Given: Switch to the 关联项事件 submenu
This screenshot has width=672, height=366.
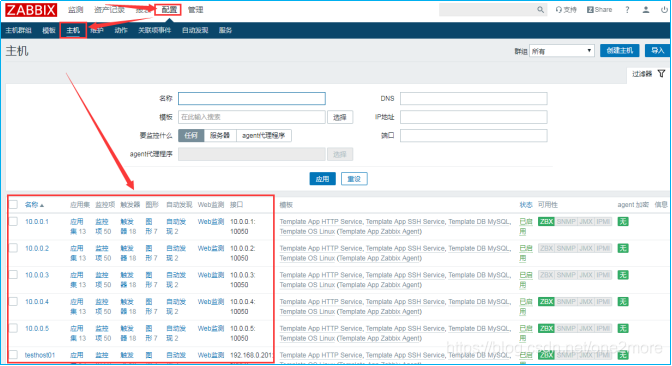Looking at the screenshot, I should [x=154, y=30].
